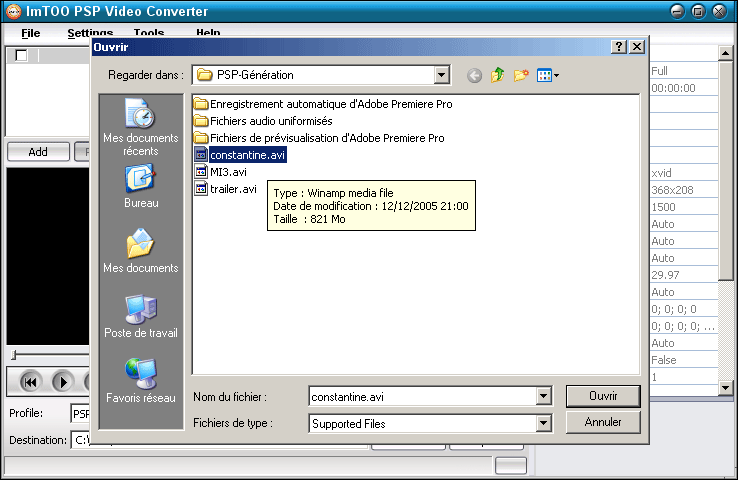Click the ImTOO Profile field
The width and height of the screenshot is (738, 480).
point(80,413)
